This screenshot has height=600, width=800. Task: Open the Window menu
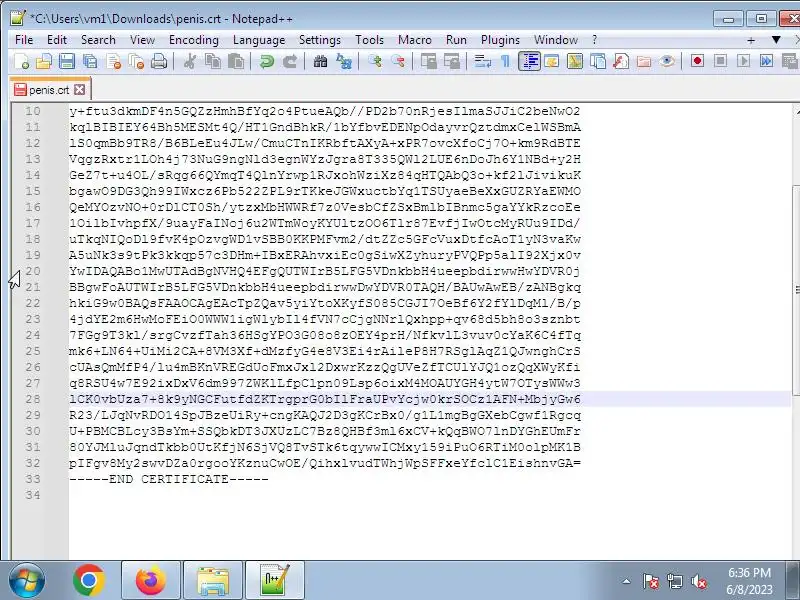click(556, 40)
